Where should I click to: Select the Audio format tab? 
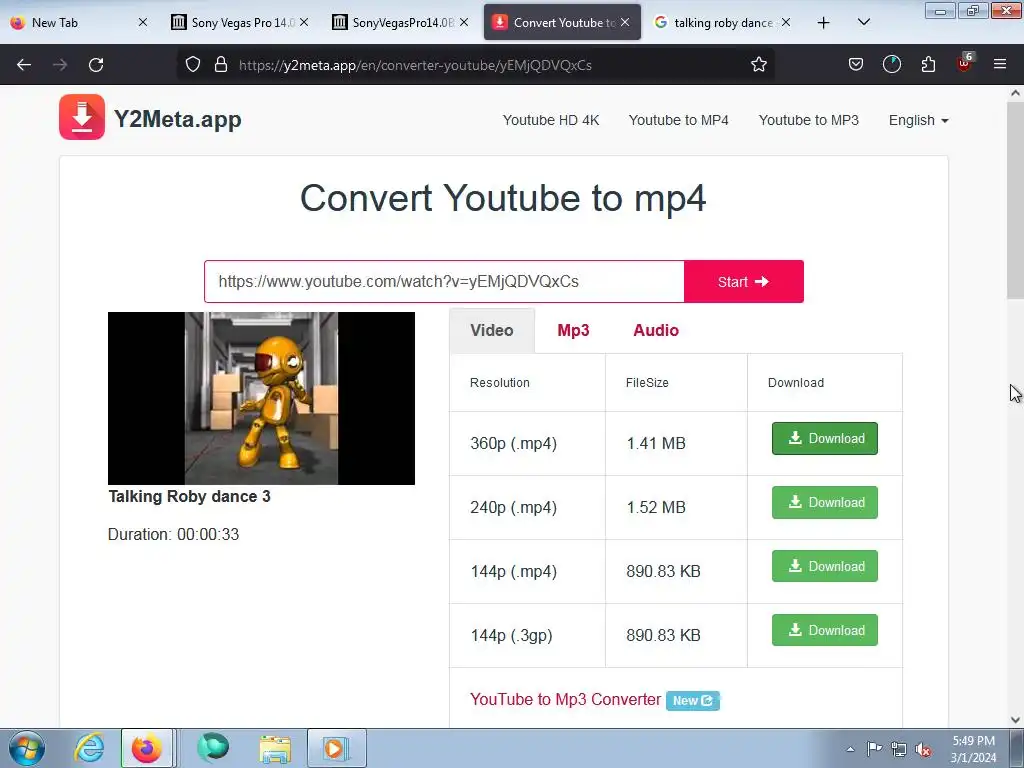click(x=656, y=330)
